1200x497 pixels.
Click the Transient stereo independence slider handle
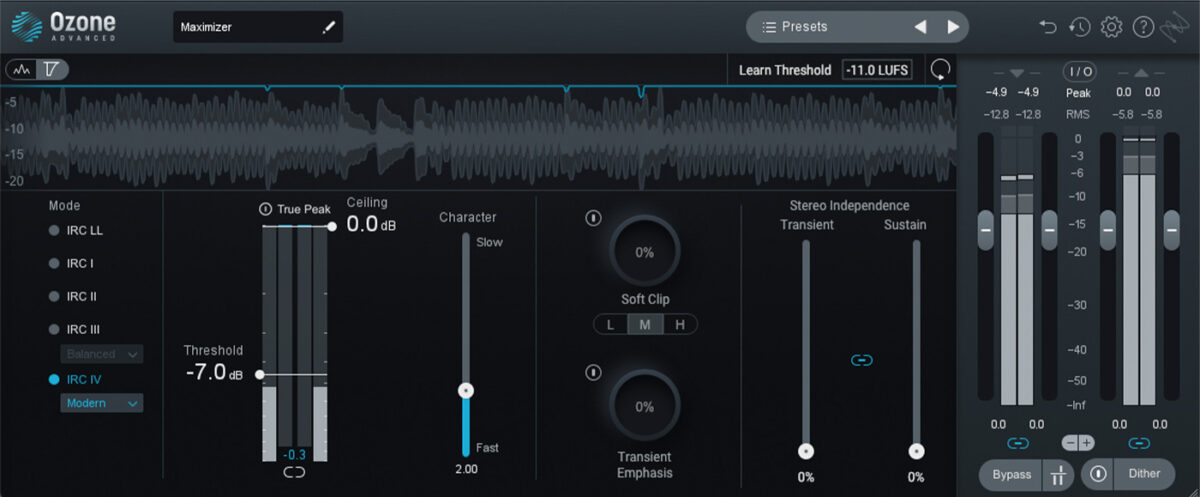point(806,451)
